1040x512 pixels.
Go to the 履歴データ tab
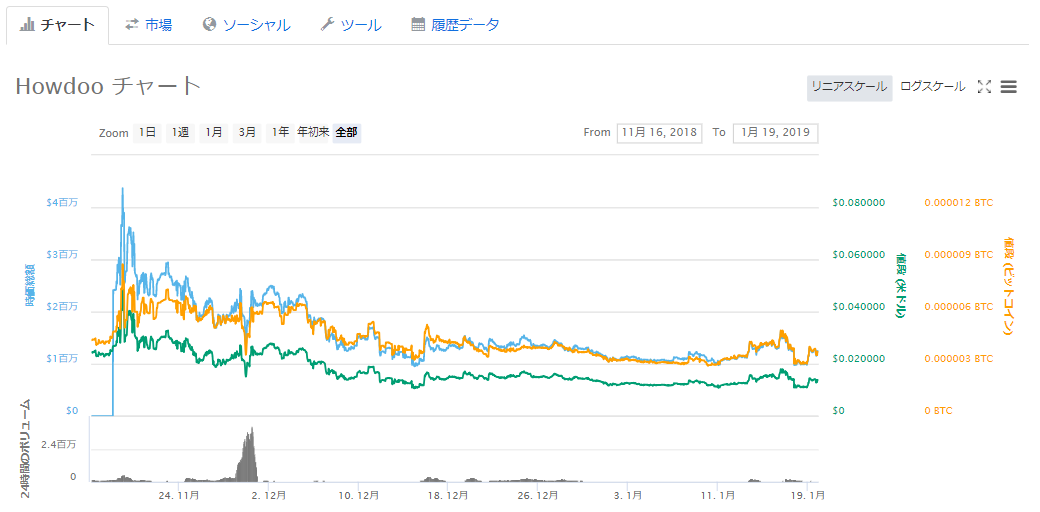[x=455, y=25]
